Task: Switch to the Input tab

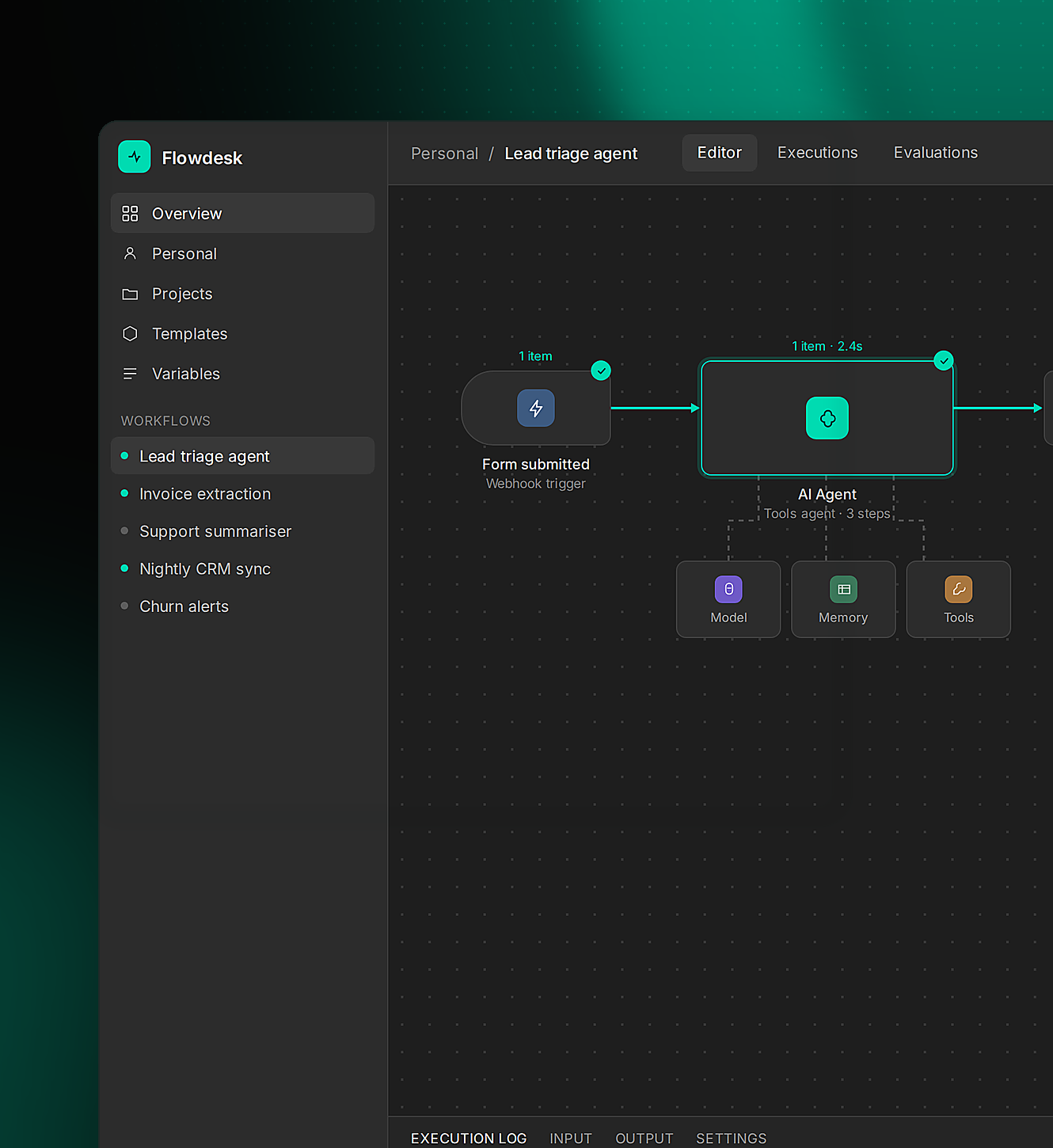Action: coord(571,1138)
